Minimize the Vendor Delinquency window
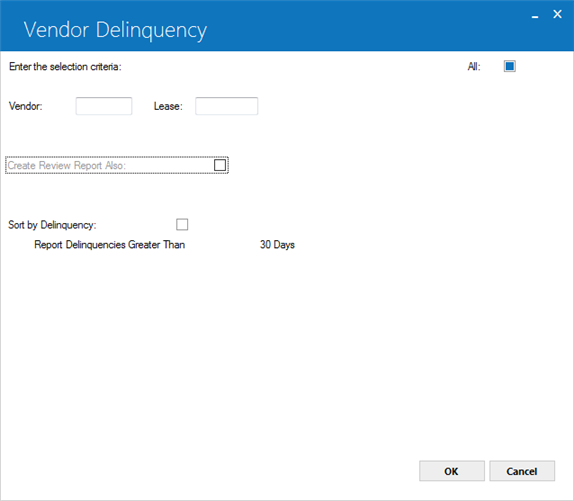Image resolution: width=574 pixels, height=501 pixels. click(535, 15)
